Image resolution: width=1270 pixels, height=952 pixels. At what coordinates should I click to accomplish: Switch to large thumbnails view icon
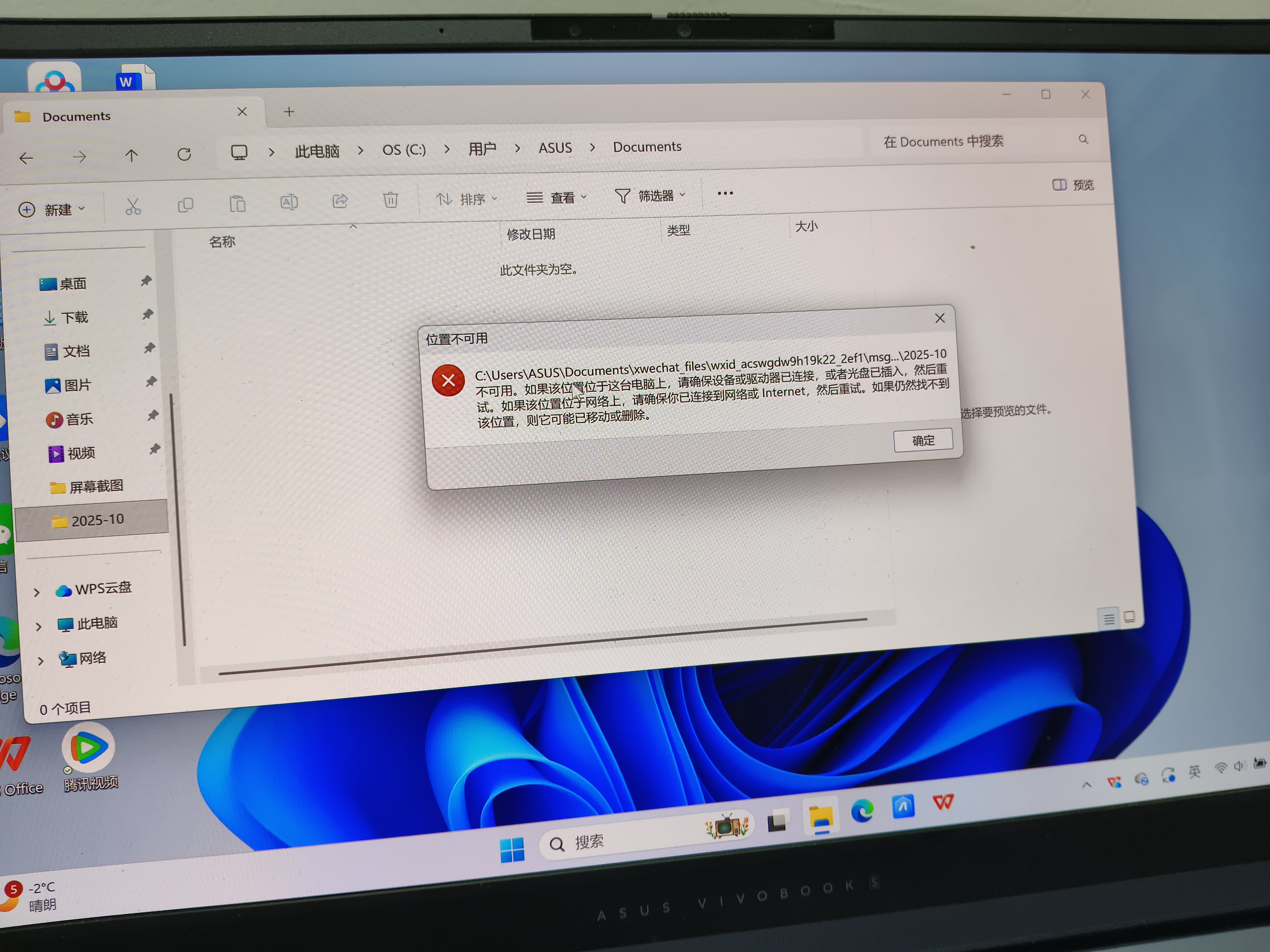[1129, 617]
